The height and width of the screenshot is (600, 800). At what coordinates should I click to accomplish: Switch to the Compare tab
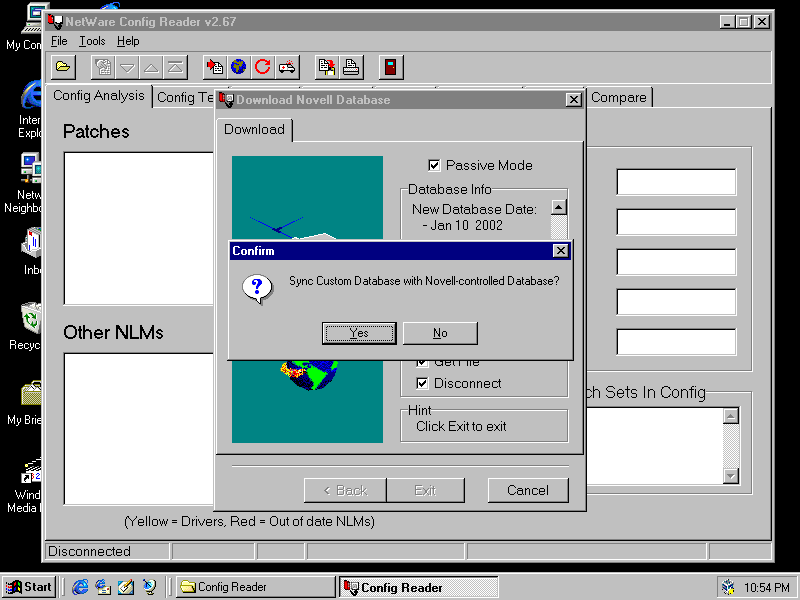(619, 97)
